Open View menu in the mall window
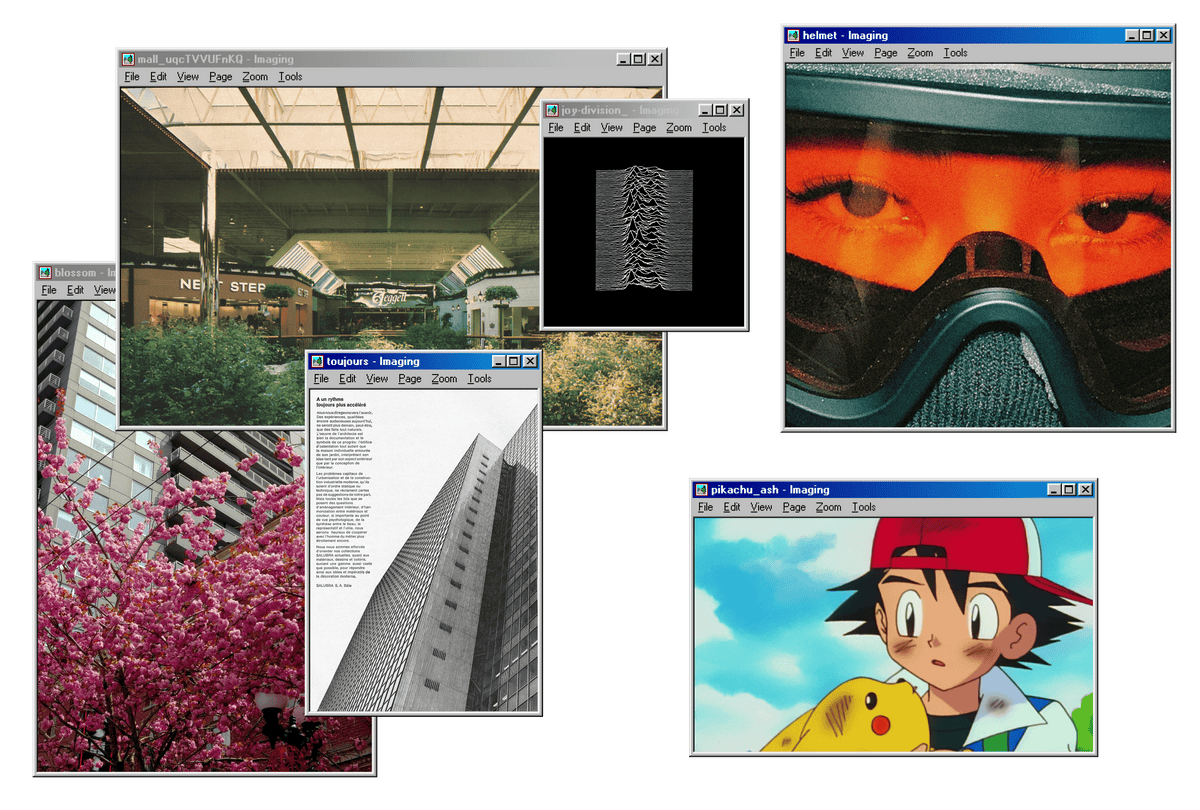Viewport: 1200px width, 810px height. (x=188, y=77)
